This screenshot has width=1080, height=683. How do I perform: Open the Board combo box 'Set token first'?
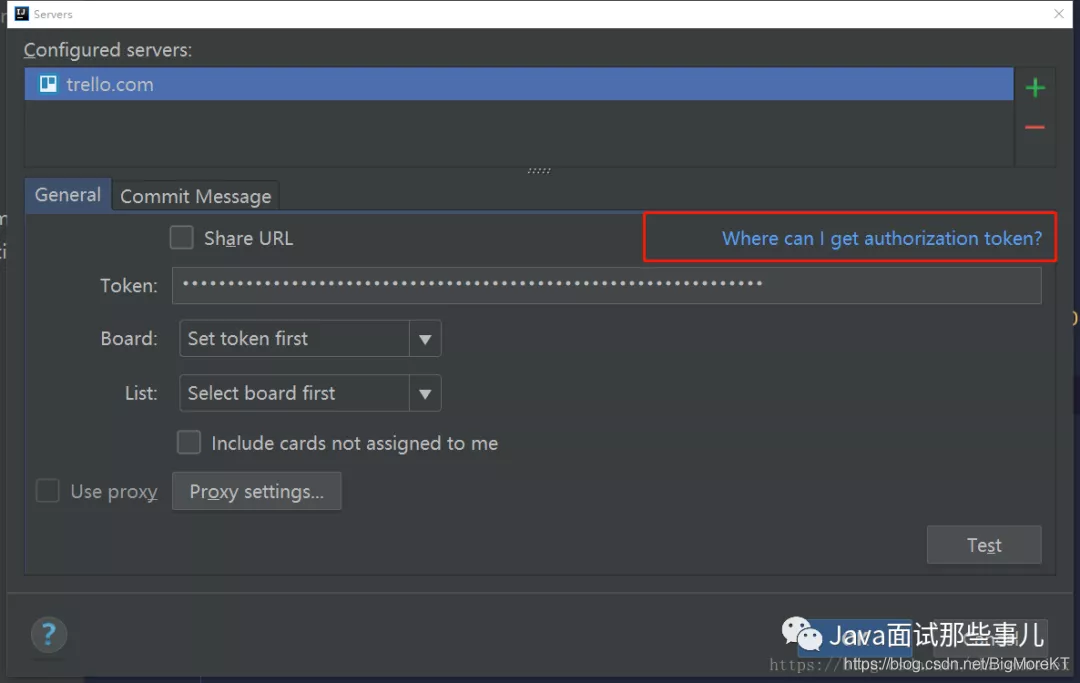click(x=310, y=338)
